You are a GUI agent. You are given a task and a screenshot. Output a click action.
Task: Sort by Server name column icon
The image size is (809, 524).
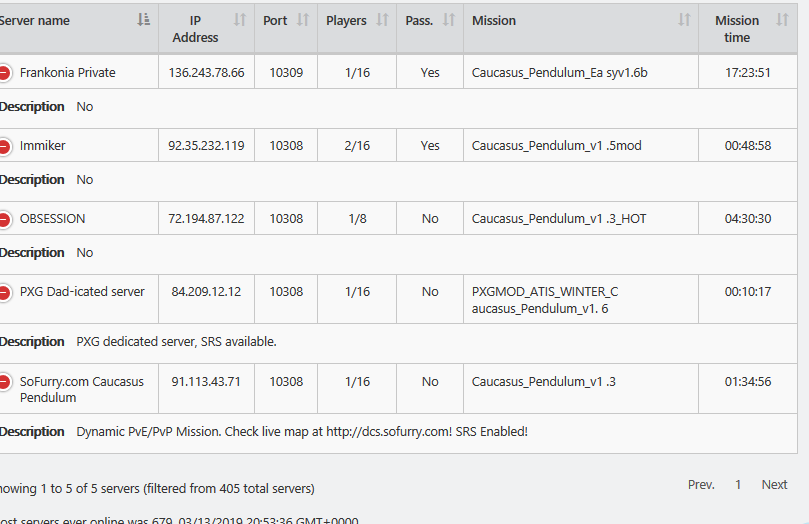coord(143,20)
